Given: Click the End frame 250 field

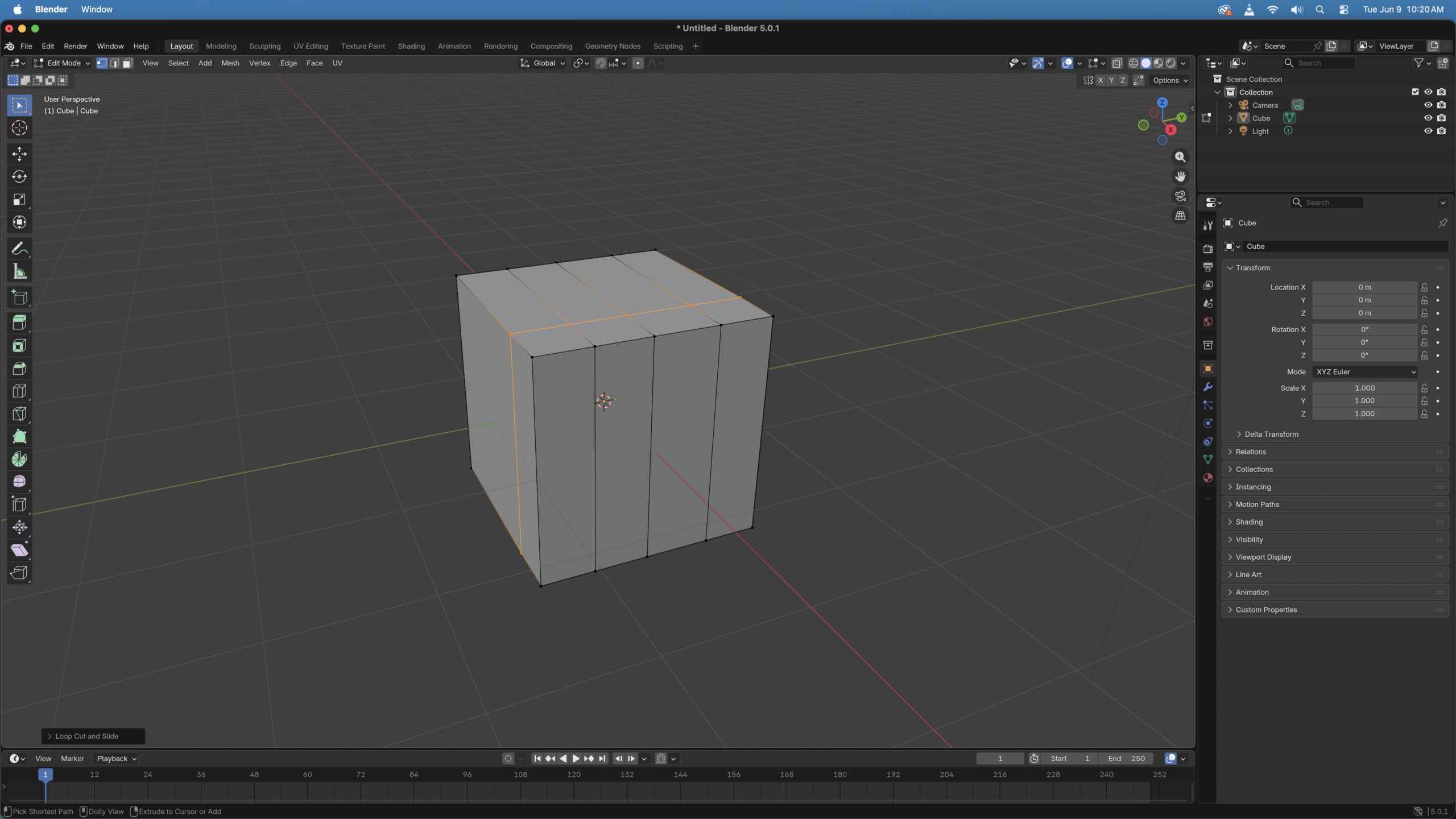Looking at the screenshot, I should click(1126, 758).
